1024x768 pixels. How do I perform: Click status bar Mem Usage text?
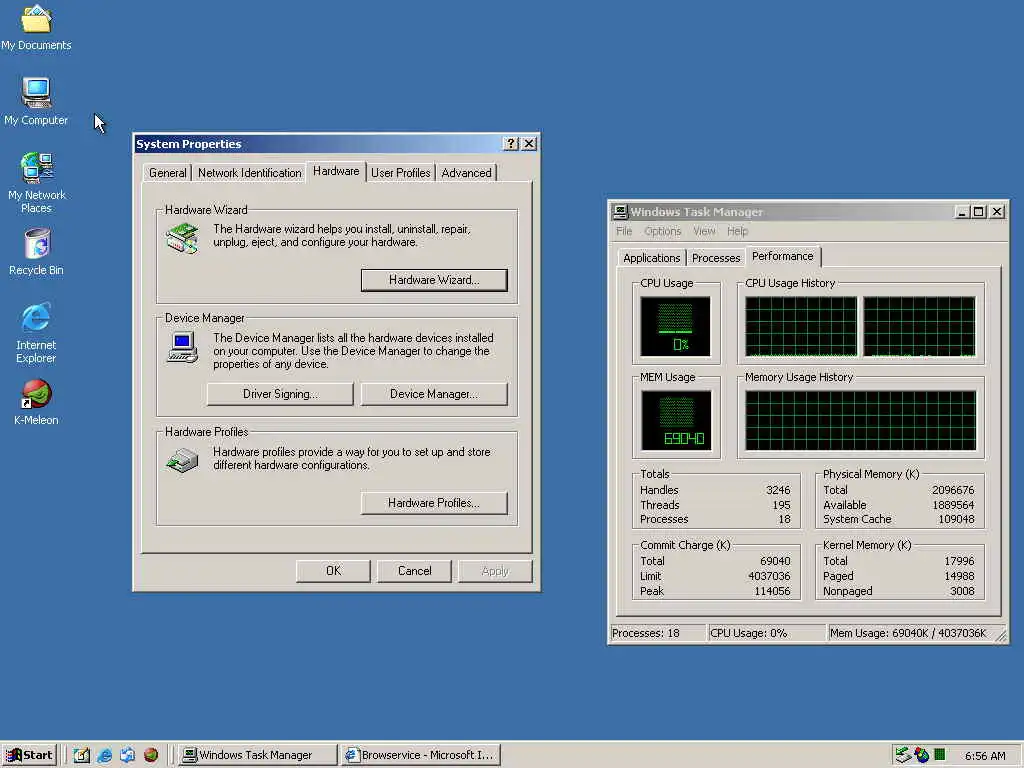[910, 633]
